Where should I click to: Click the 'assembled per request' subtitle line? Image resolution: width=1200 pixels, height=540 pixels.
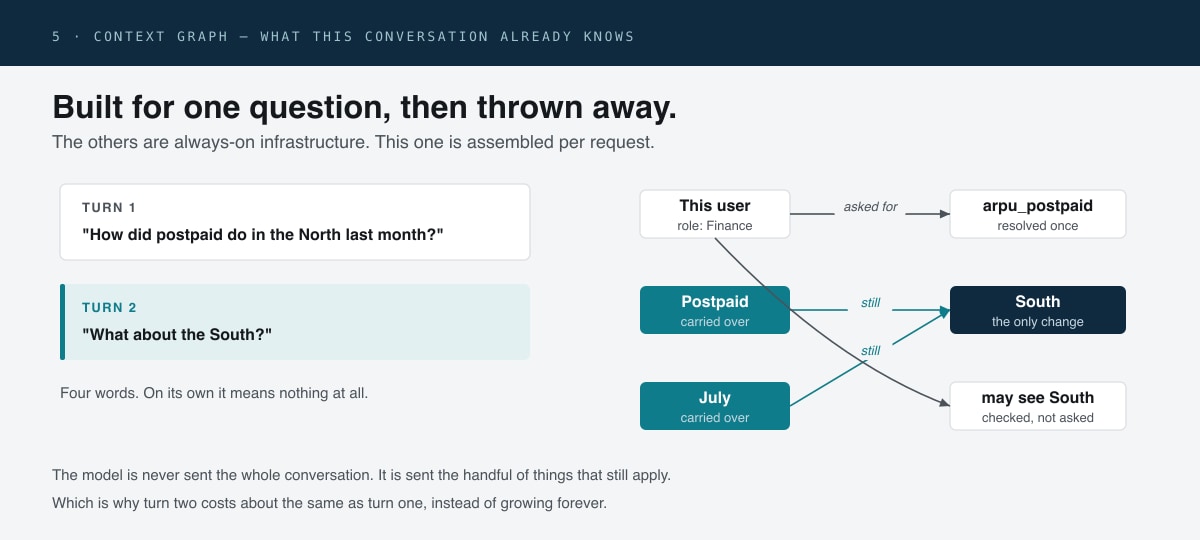(353, 142)
